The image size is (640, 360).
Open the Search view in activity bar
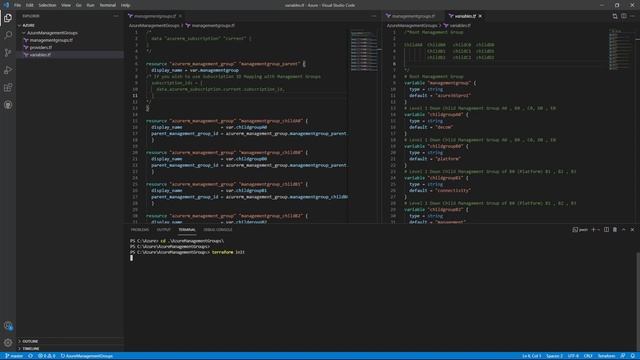tap(8, 35)
